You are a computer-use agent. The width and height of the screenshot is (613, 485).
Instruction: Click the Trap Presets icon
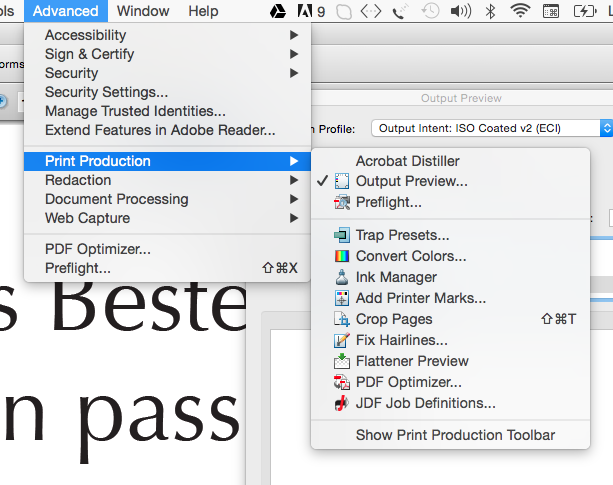(342, 235)
